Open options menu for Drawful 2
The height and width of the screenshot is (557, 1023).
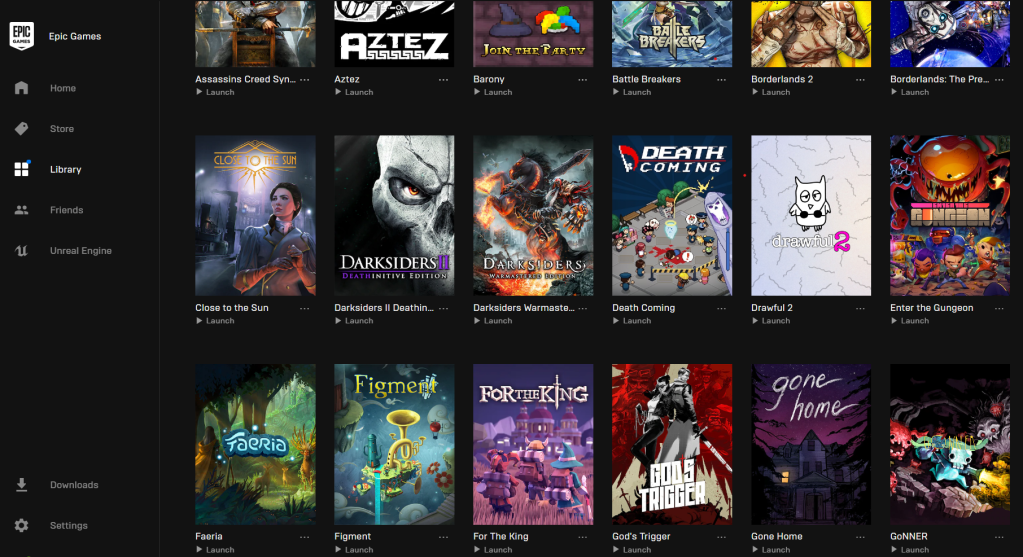pyautogui.click(x=860, y=309)
